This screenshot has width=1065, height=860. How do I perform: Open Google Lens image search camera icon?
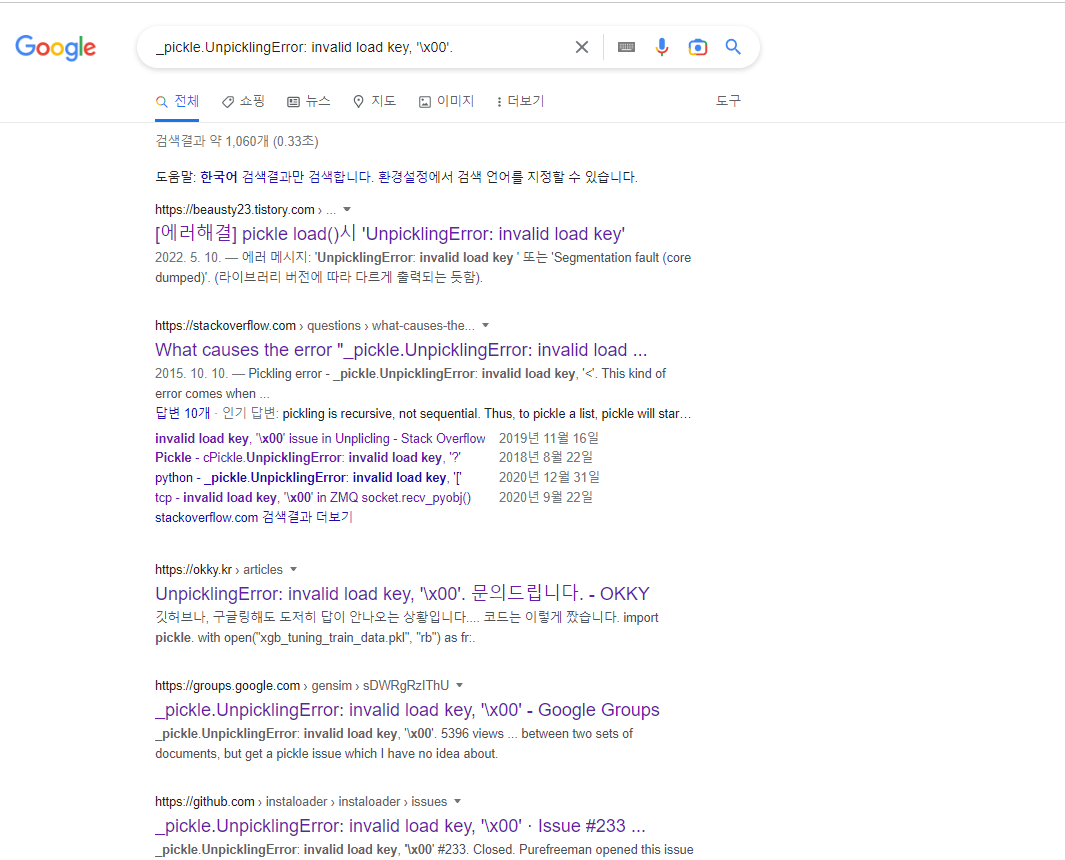coord(698,46)
